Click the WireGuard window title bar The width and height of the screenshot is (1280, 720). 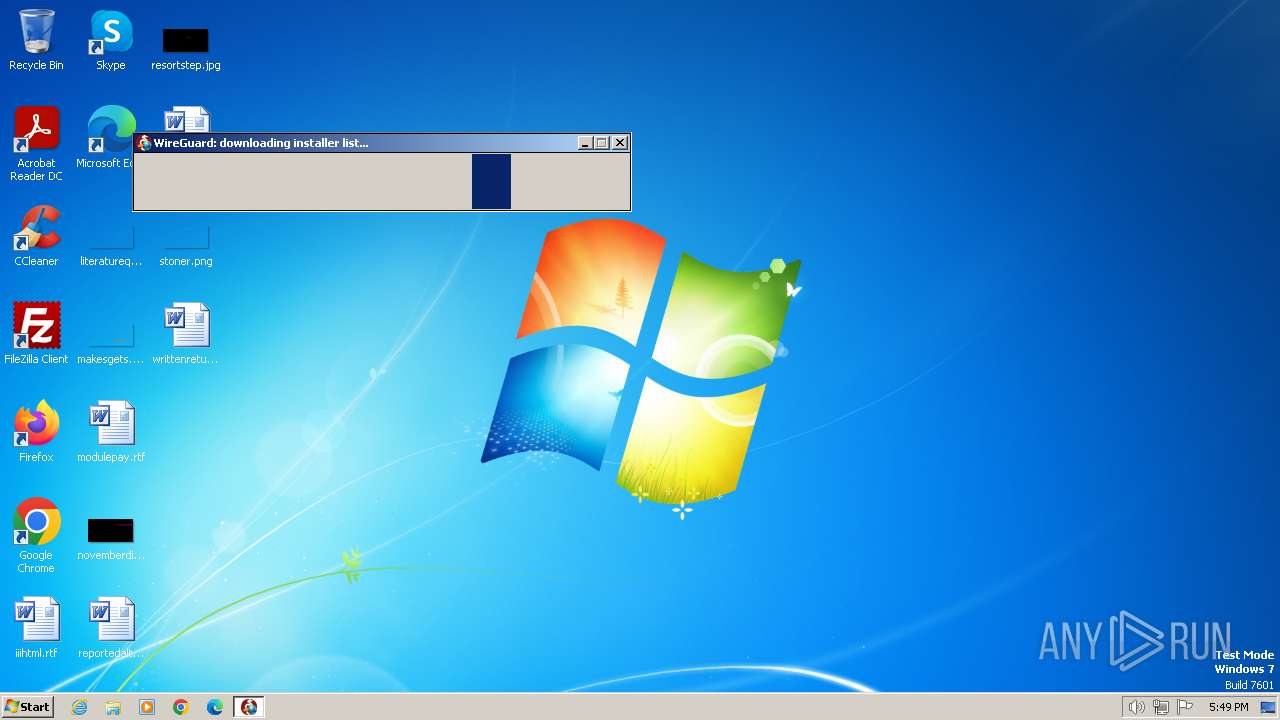click(x=382, y=143)
